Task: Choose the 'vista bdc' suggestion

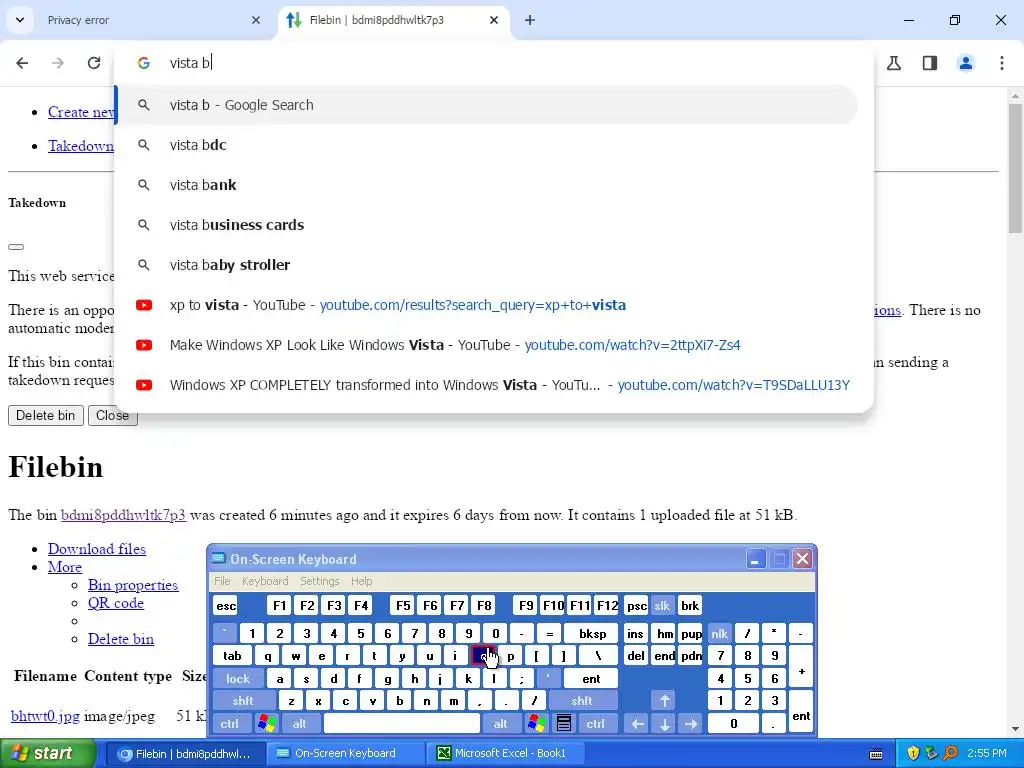Action: [x=487, y=145]
